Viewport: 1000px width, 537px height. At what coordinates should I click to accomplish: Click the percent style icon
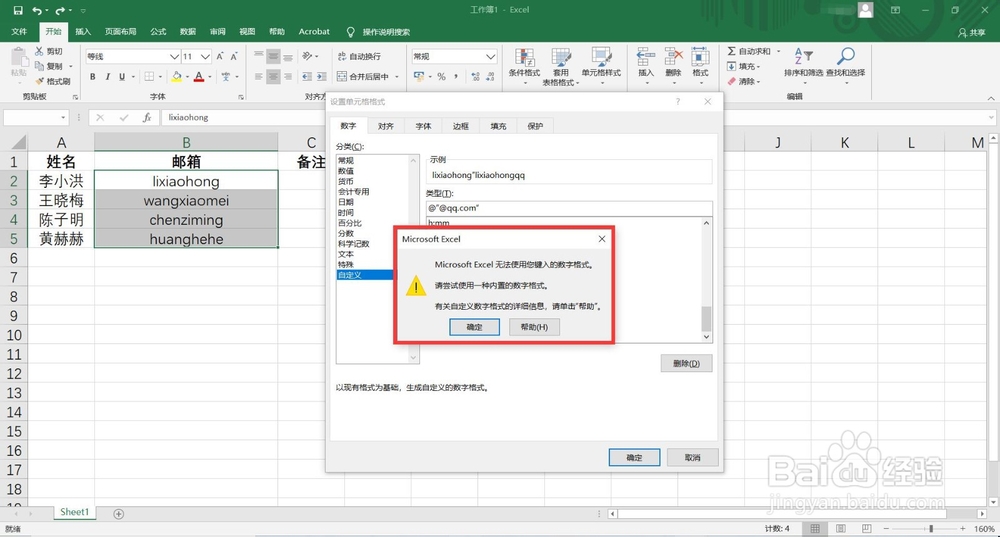tap(441, 77)
